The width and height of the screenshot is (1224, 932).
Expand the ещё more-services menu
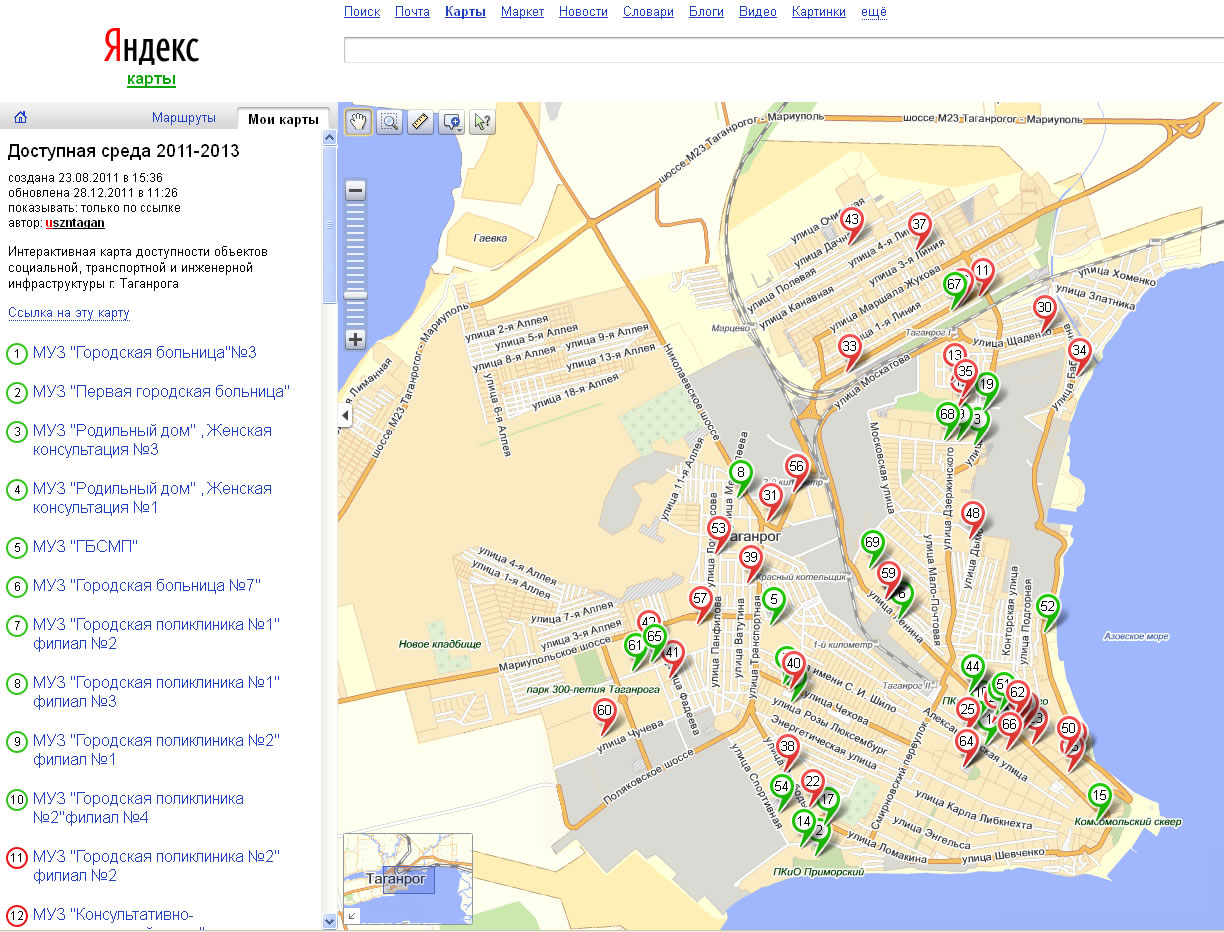point(874,12)
